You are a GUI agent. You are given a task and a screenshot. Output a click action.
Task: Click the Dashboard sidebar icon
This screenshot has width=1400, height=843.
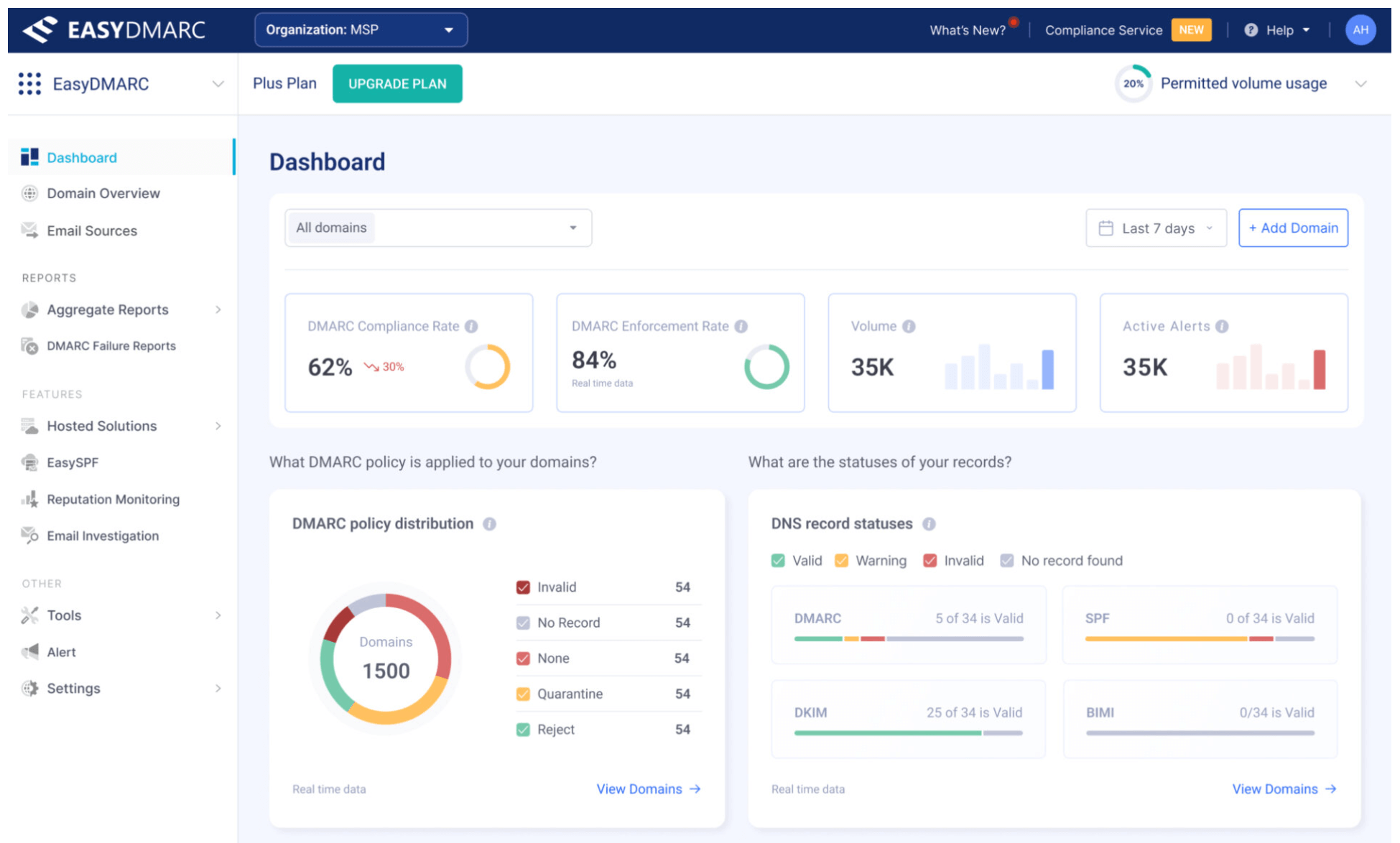point(29,157)
